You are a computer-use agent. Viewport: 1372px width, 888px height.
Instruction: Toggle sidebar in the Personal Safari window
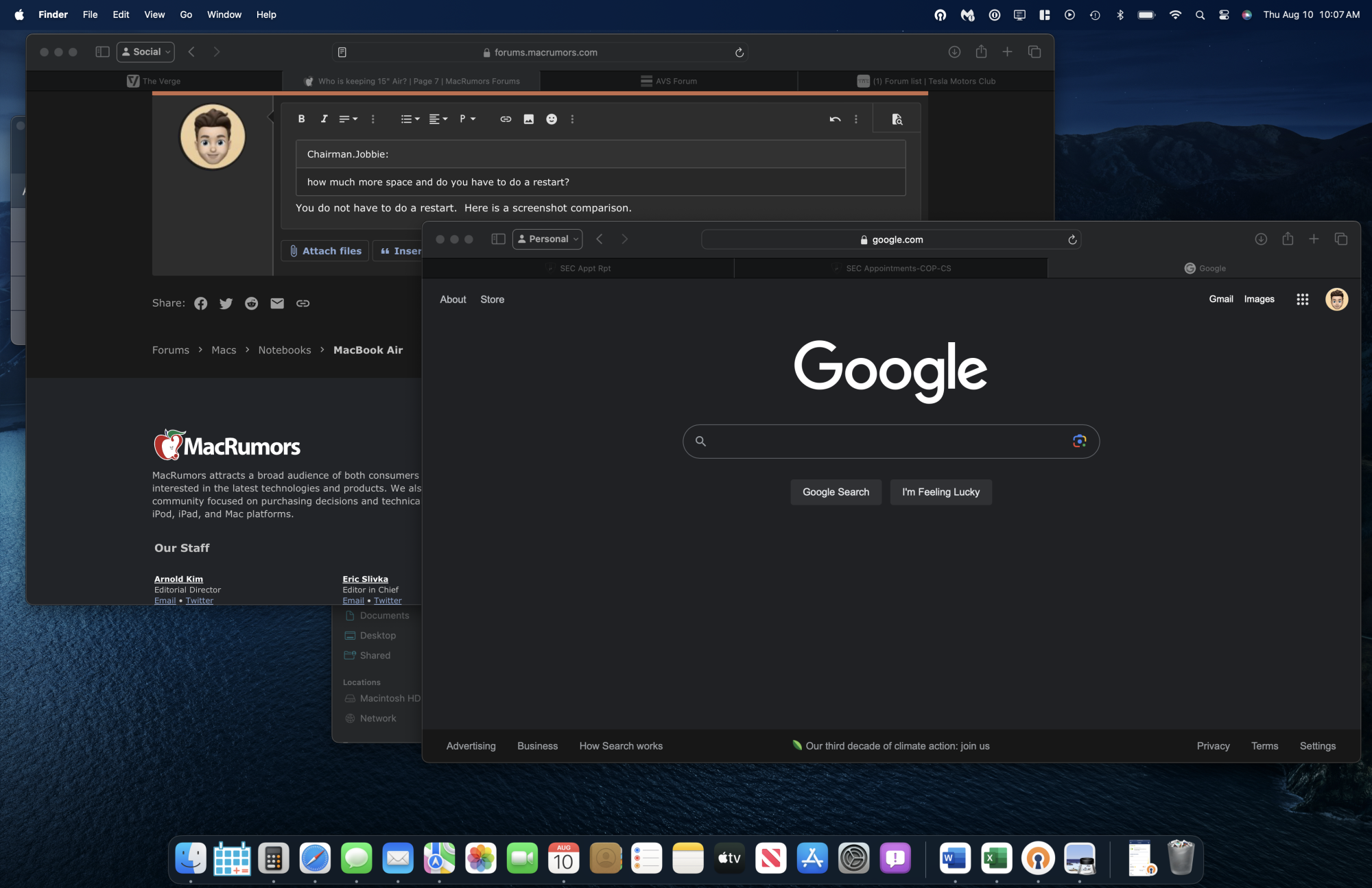point(498,239)
